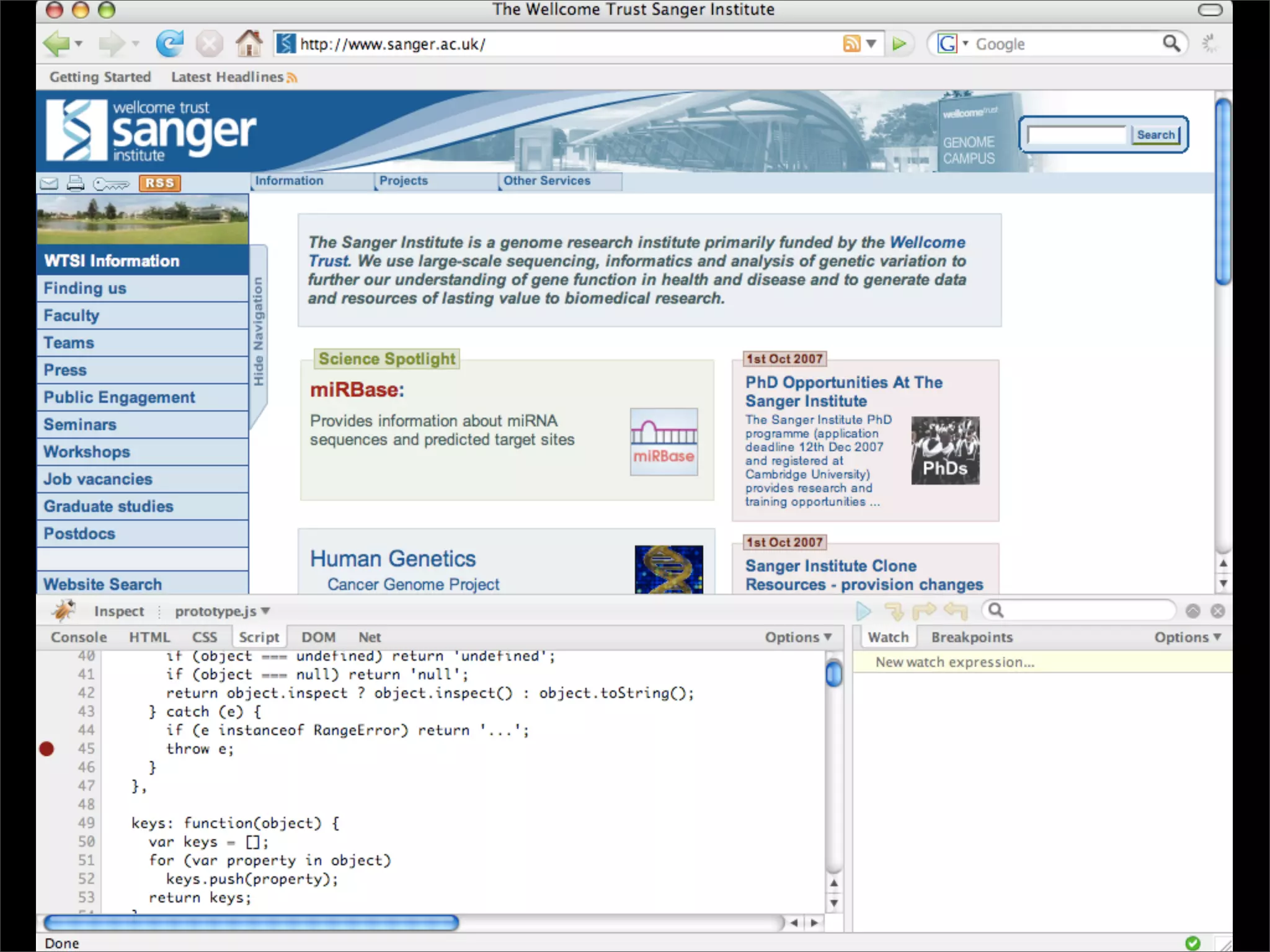Click the browser Back arrow button
This screenshot has width=1270, height=952.
[x=56, y=44]
